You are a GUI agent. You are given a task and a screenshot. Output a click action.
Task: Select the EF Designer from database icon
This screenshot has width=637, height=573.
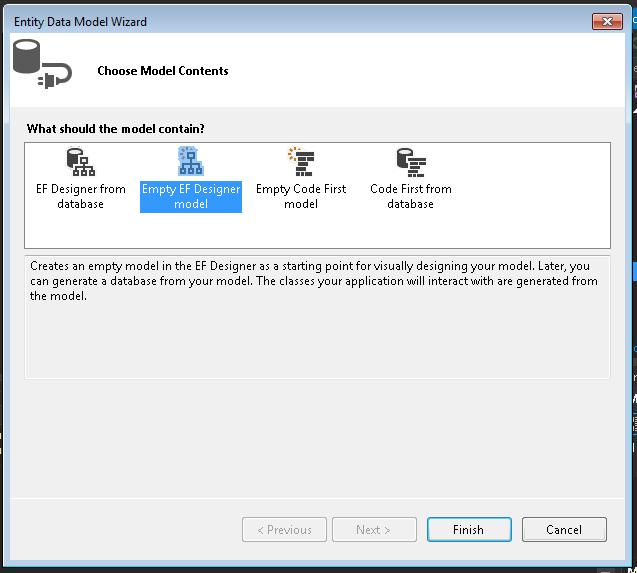pos(80,162)
